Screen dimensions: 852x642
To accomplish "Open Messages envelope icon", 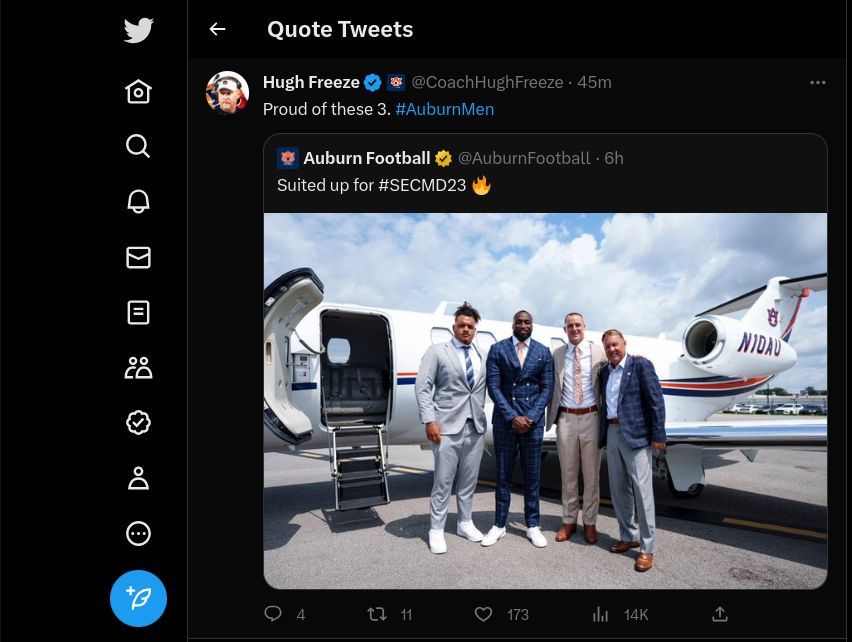I will (x=138, y=257).
